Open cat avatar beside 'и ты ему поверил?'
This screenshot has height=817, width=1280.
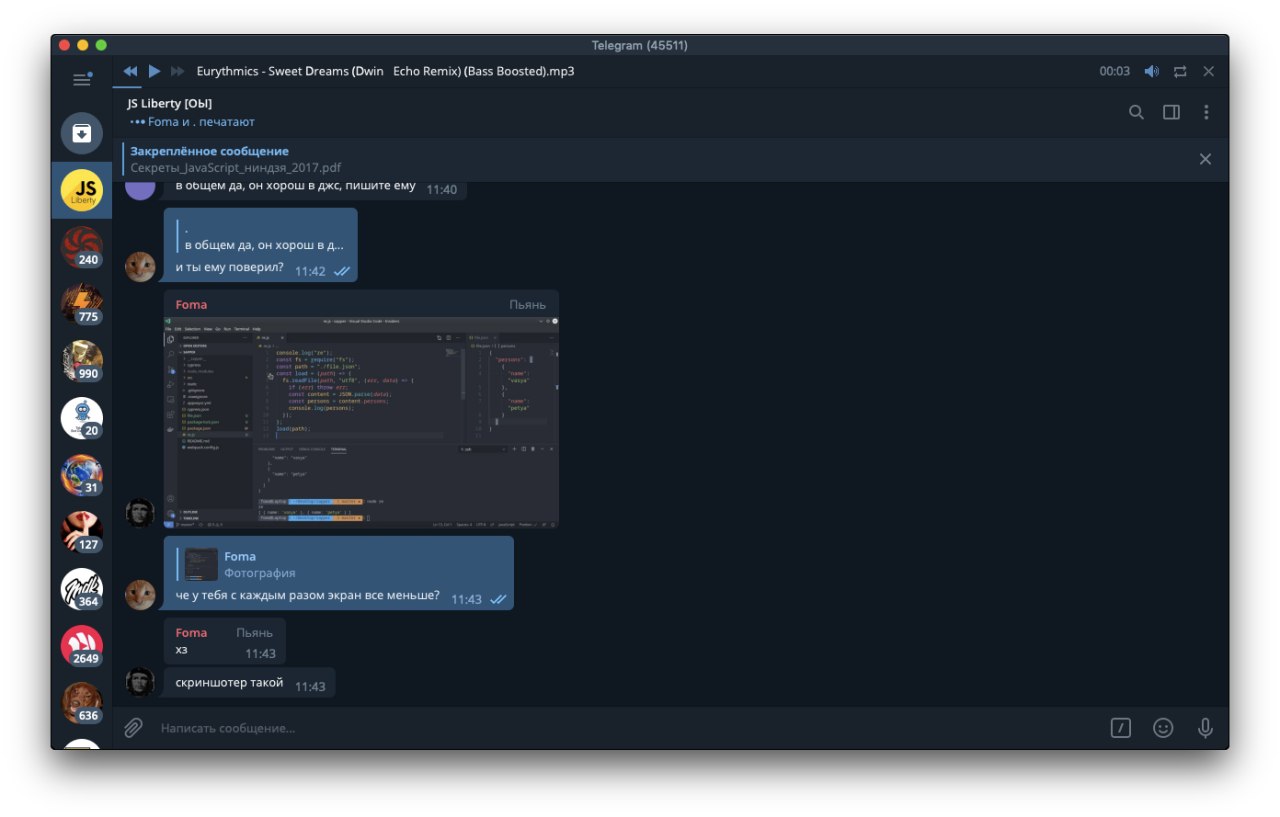click(x=140, y=267)
